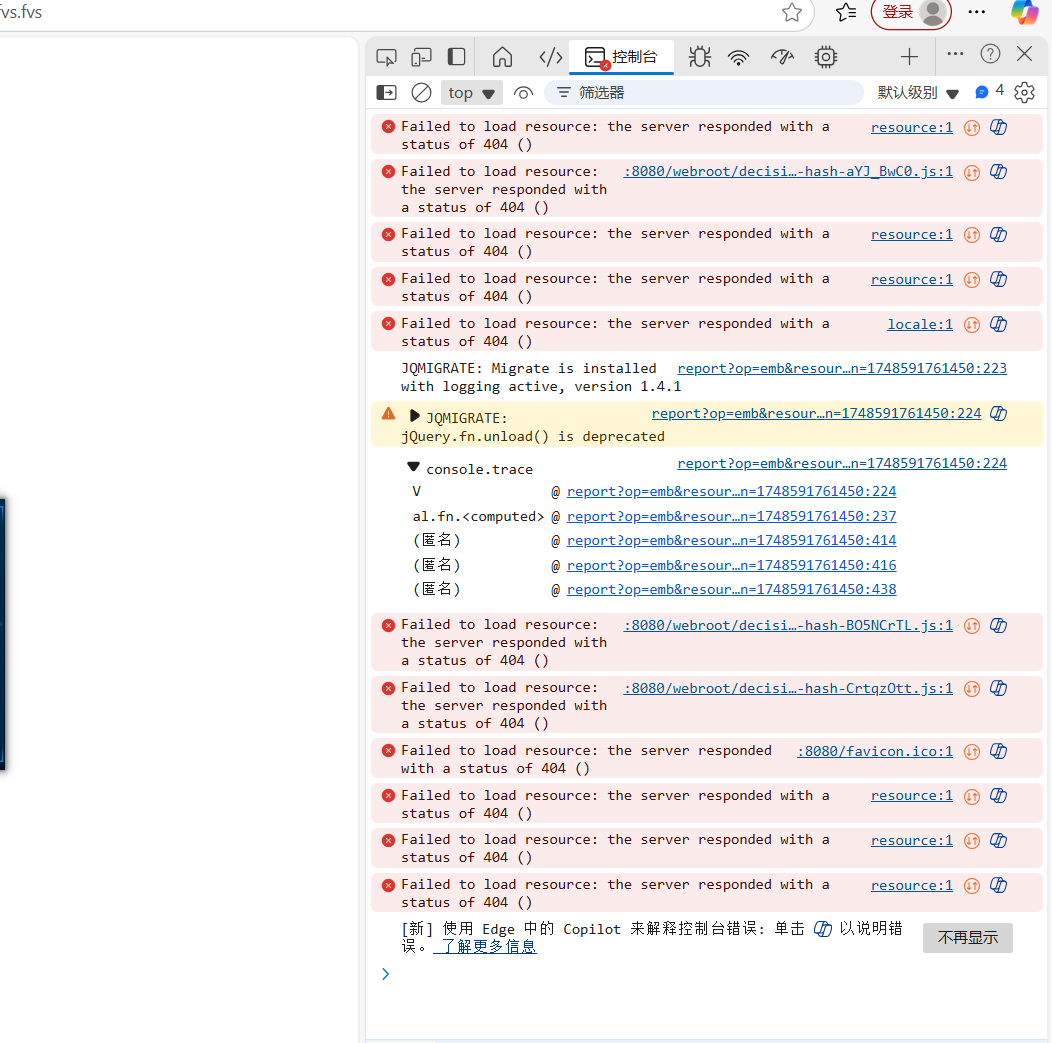Open the 默认级别 log level dropdown
This screenshot has height=1043, width=1052.
pyautogui.click(x=918, y=93)
